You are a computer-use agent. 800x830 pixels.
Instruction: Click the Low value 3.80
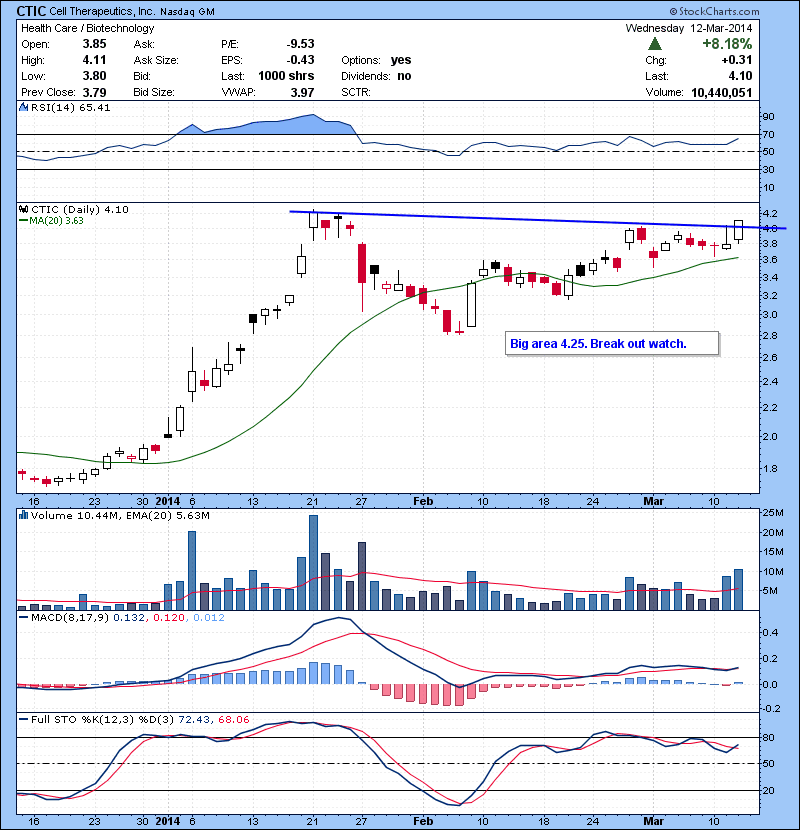pos(94,76)
